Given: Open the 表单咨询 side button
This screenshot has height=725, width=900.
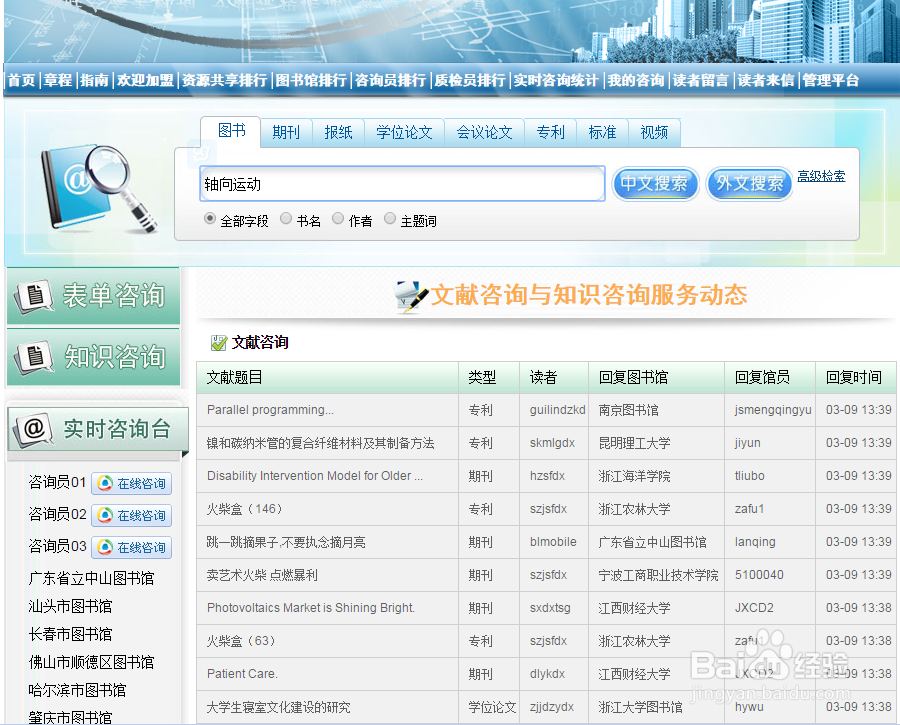Looking at the screenshot, I should click(94, 296).
